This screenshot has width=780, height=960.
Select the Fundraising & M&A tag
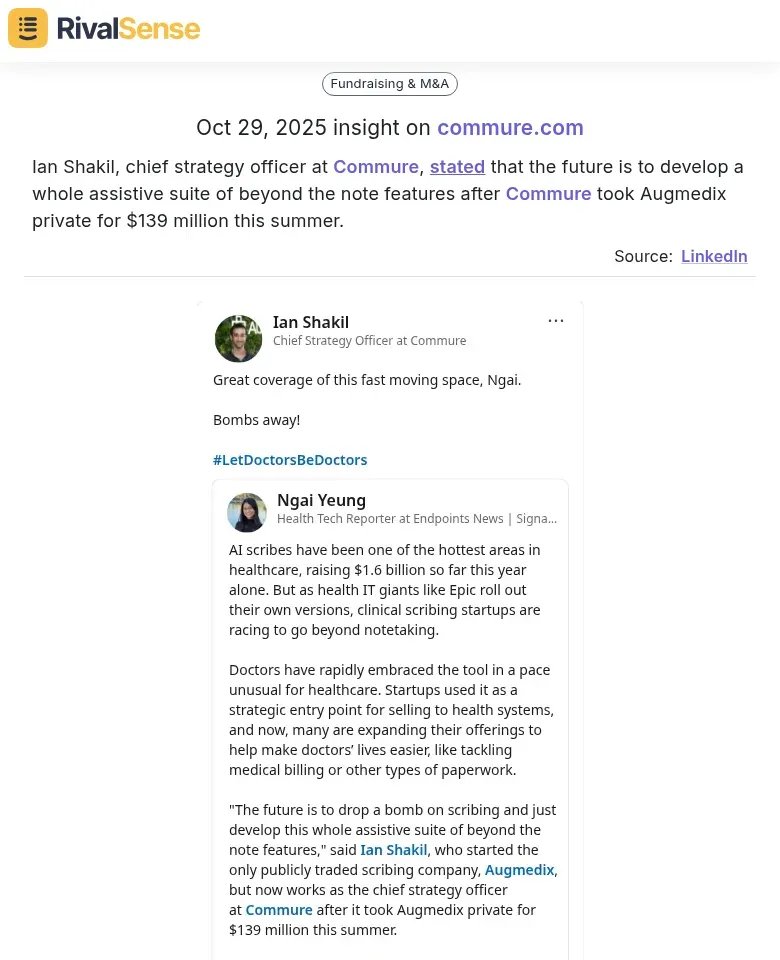(390, 84)
